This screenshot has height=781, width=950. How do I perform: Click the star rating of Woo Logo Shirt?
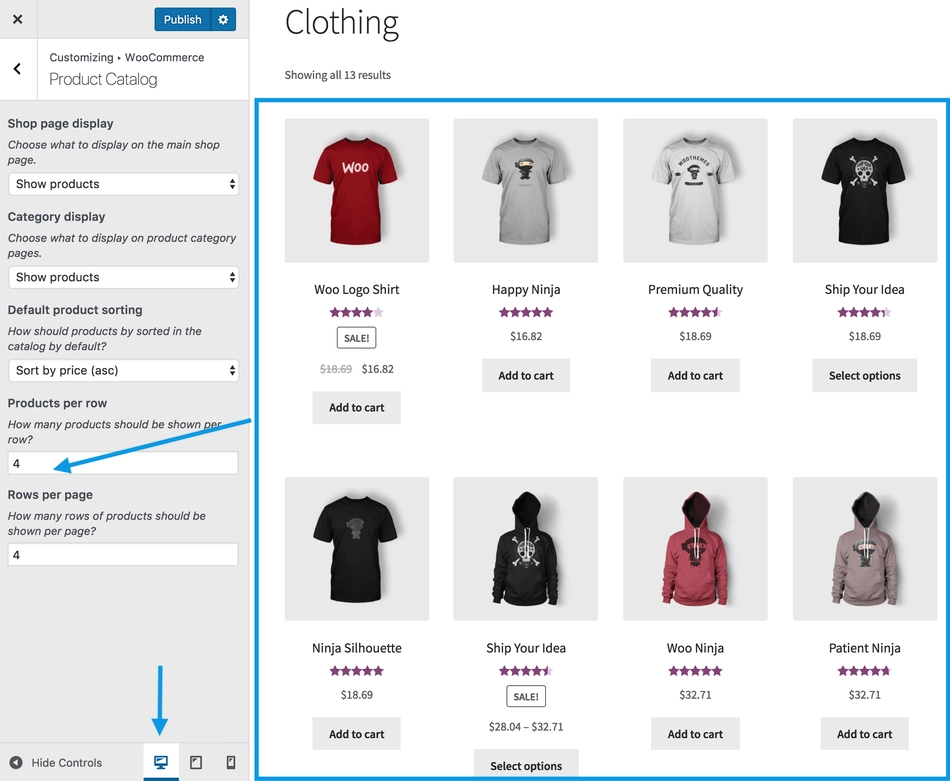(x=356, y=313)
